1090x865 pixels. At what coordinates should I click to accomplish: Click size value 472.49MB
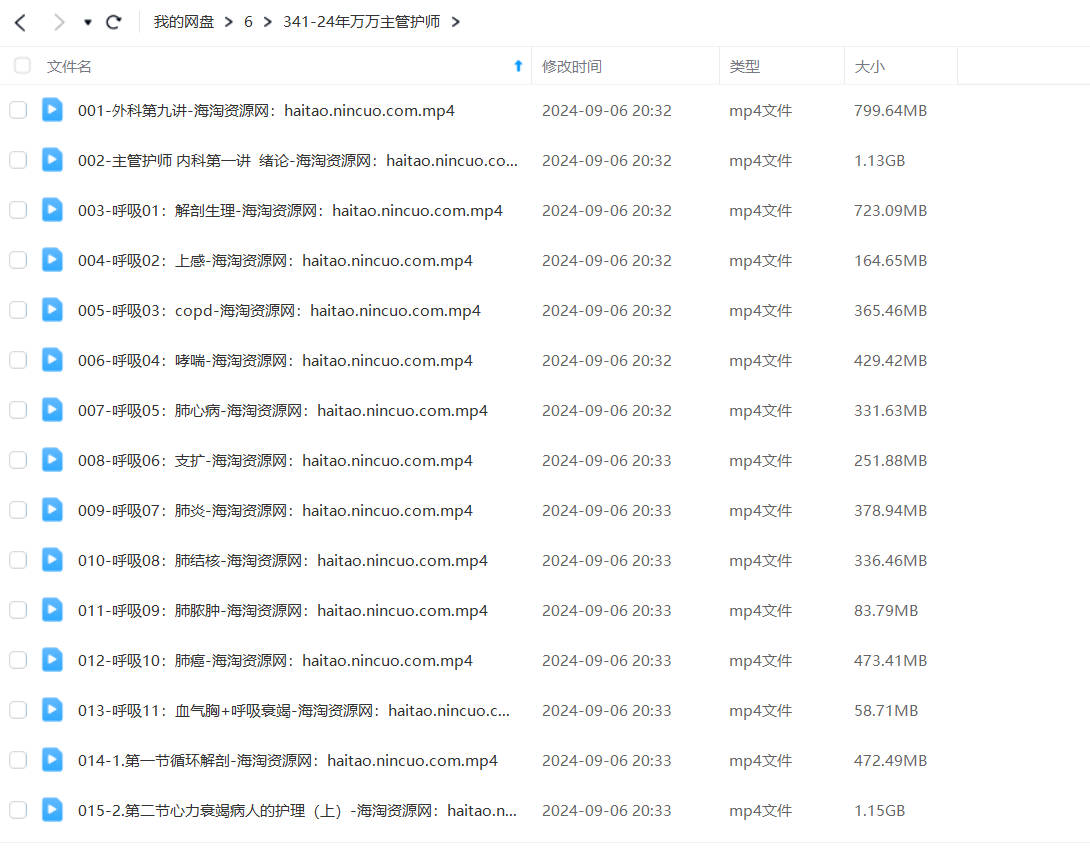coord(890,761)
